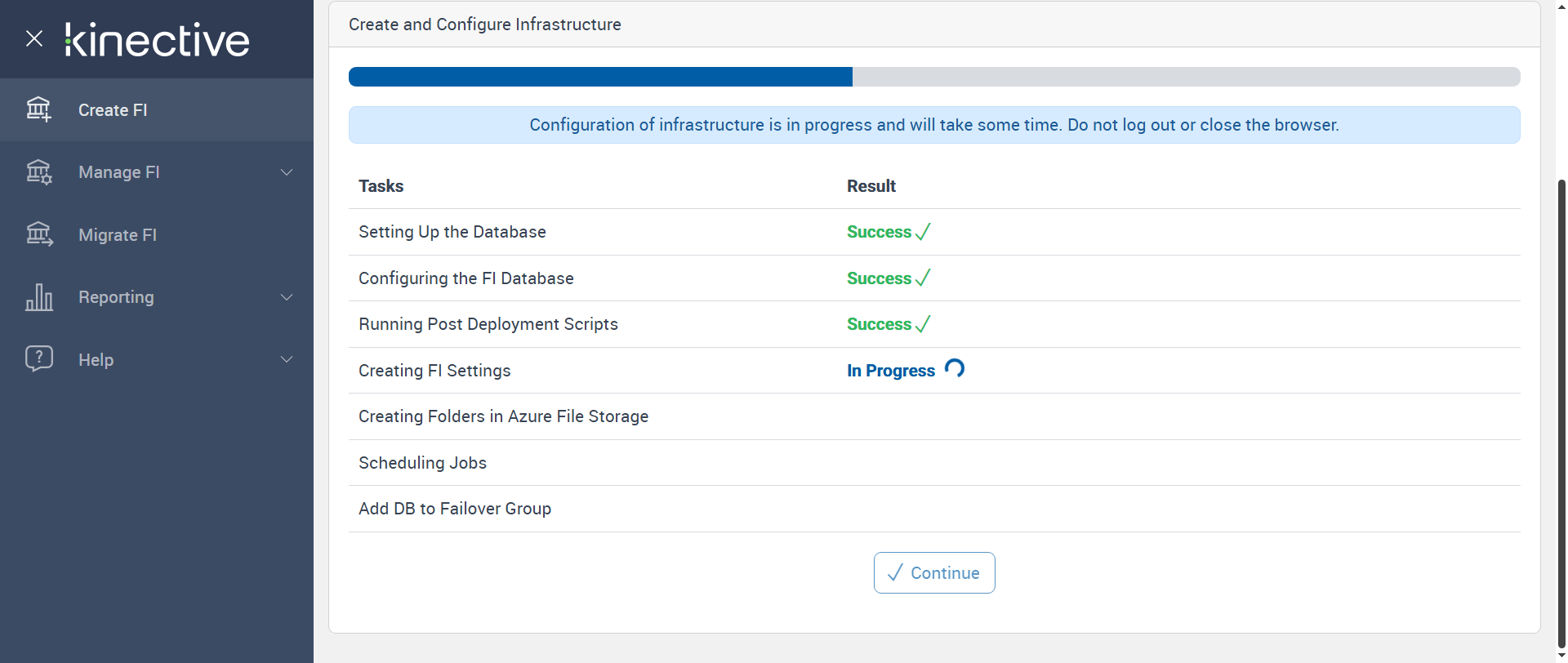1568x663 pixels.
Task: Click the Help question mark icon
Action: click(38, 359)
